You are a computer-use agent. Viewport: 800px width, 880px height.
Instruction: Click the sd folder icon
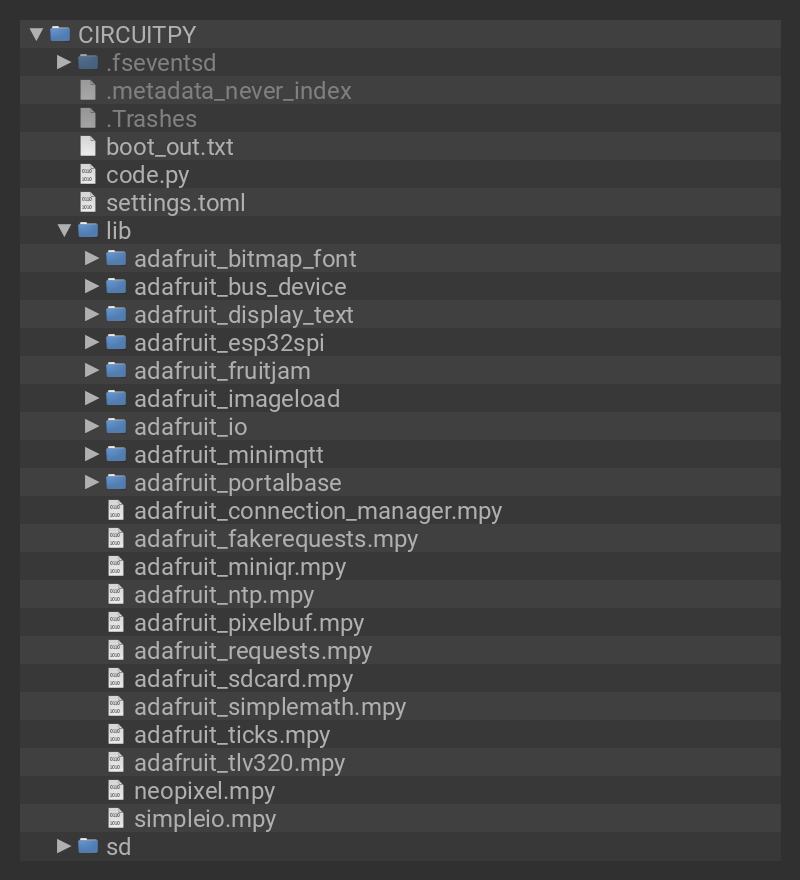click(x=88, y=847)
